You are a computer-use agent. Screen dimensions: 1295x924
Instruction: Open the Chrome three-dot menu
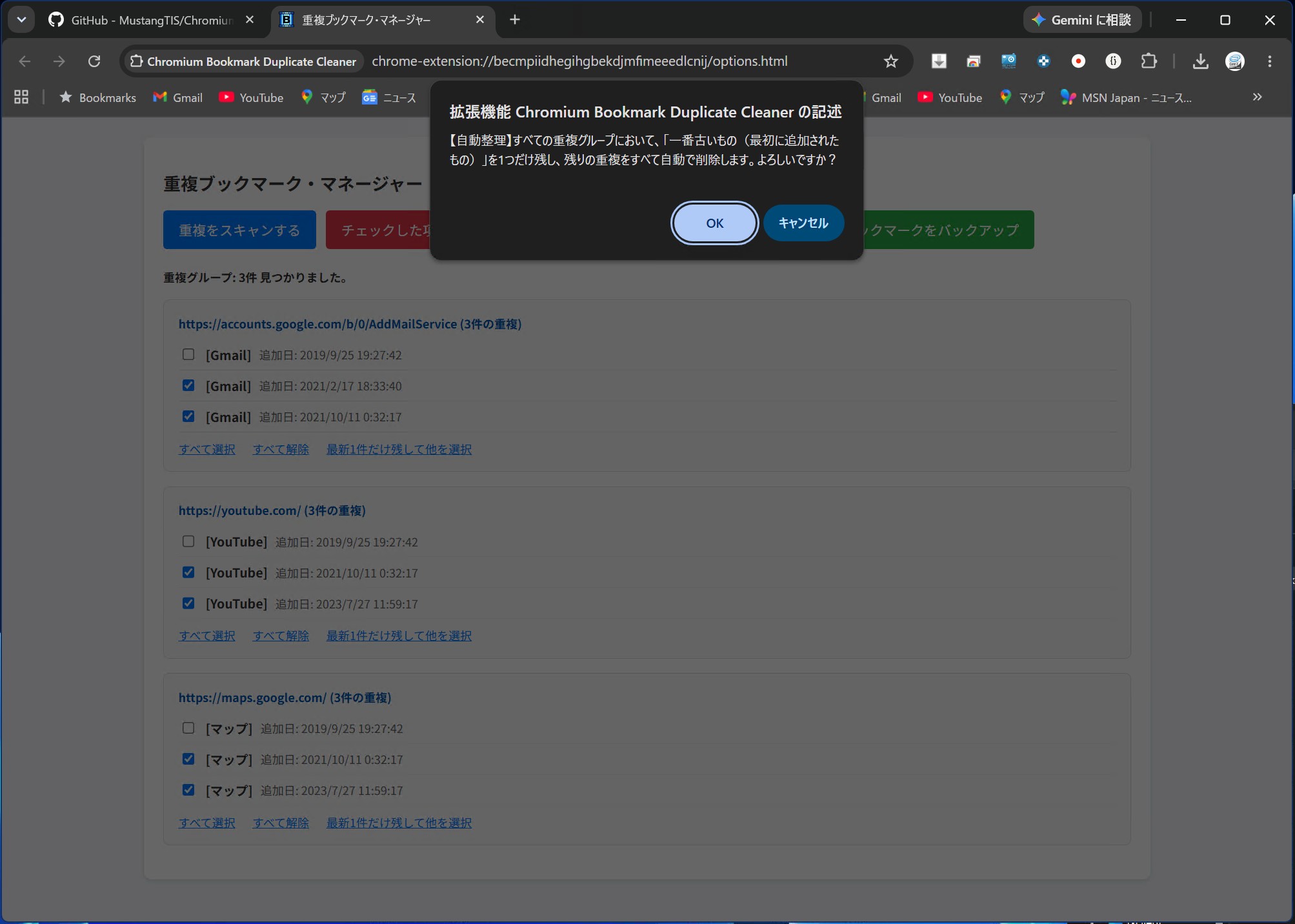coord(1270,61)
